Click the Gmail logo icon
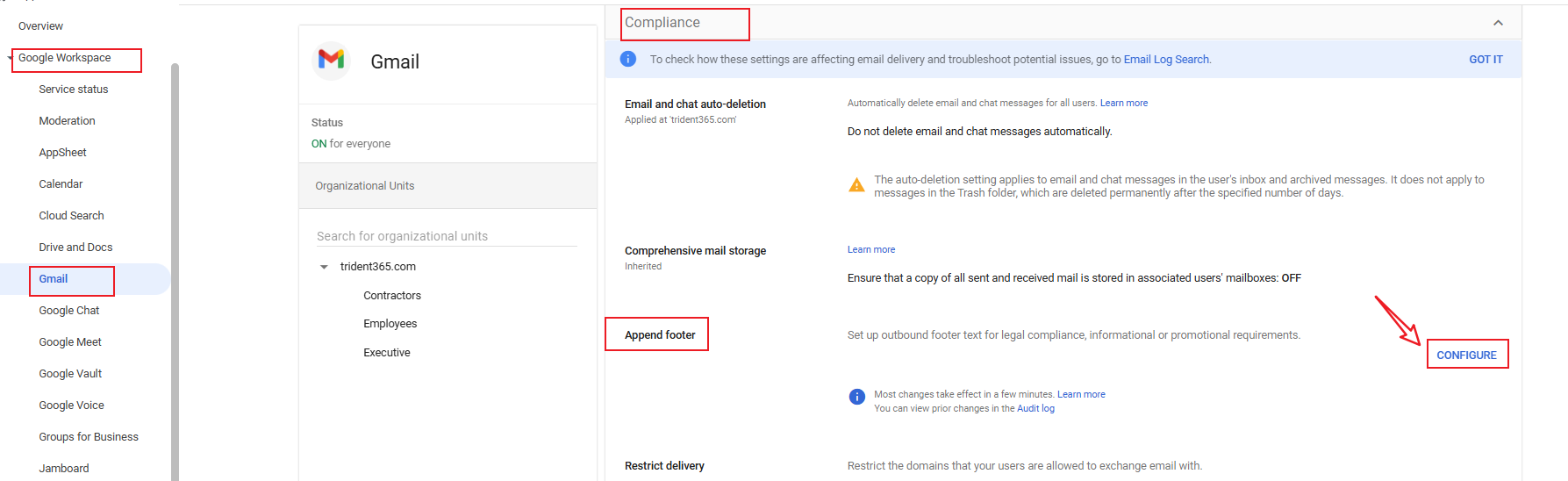This screenshot has width=1568, height=481. (331, 60)
